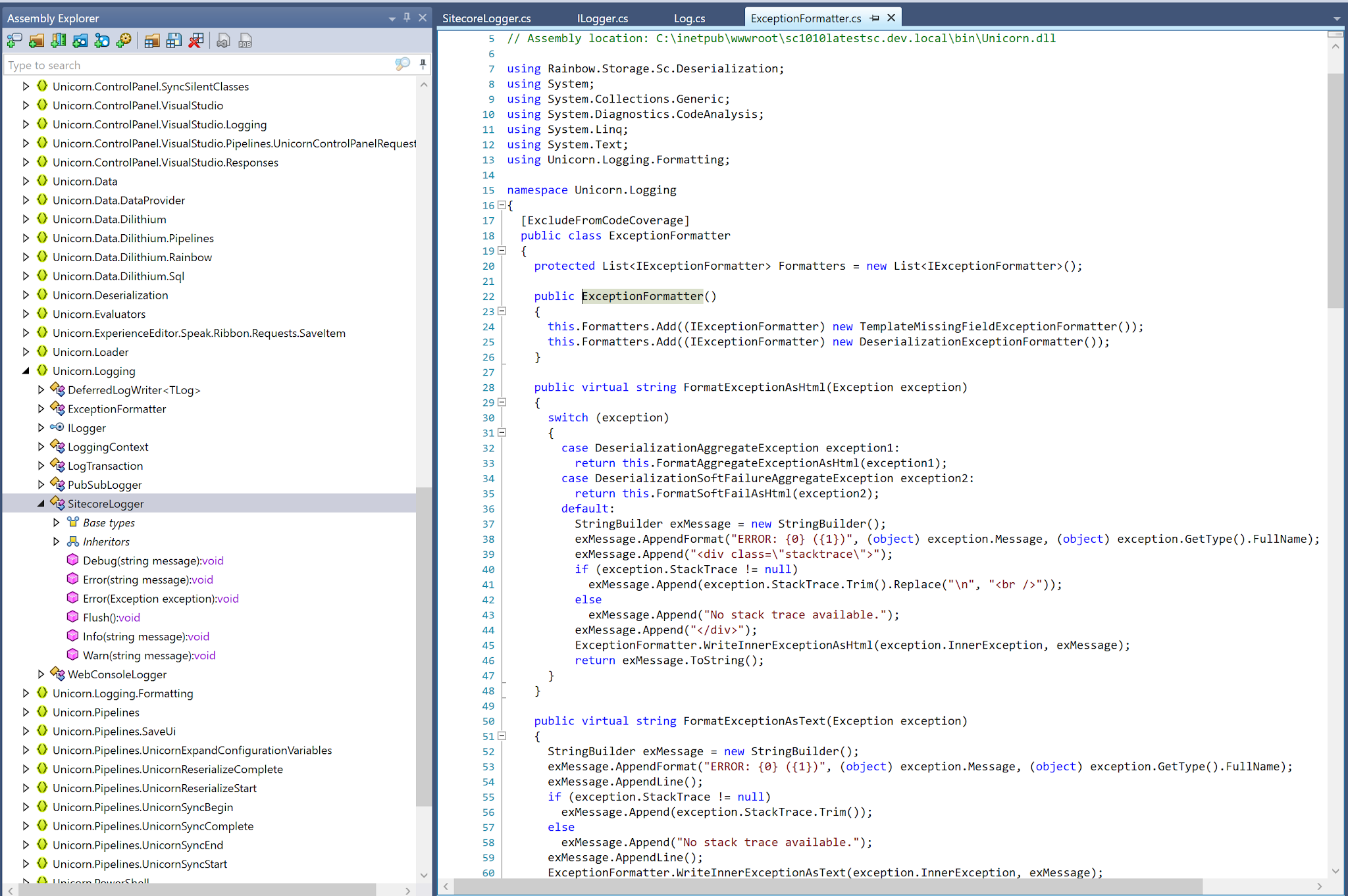Select the ExceptionFormatter.cs tab
Image resolution: width=1348 pixels, height=896 pixels.
tap(806, 18)
